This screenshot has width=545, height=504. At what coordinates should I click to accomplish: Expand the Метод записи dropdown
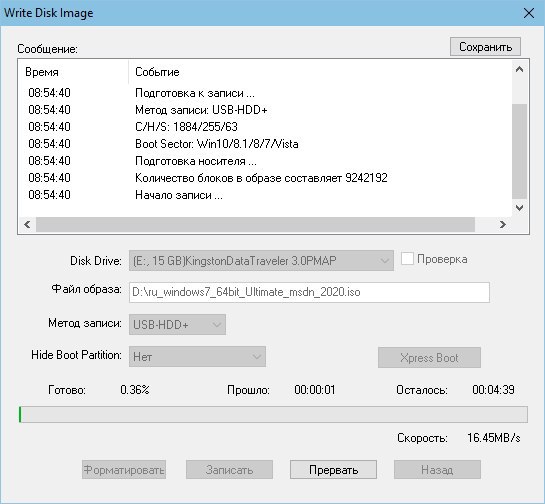click(177, 325)
